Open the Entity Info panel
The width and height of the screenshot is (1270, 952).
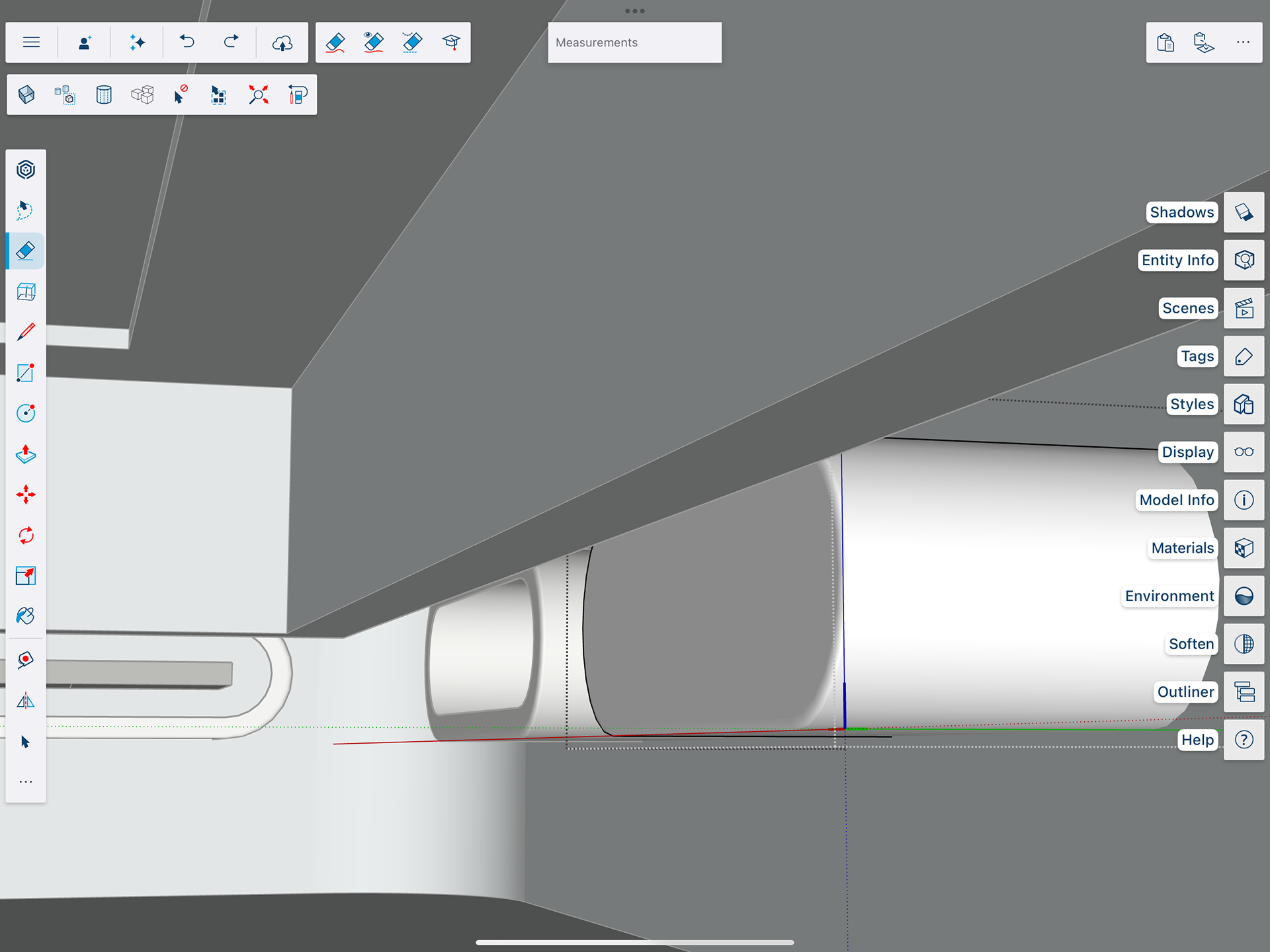[x=1244, y=260]
